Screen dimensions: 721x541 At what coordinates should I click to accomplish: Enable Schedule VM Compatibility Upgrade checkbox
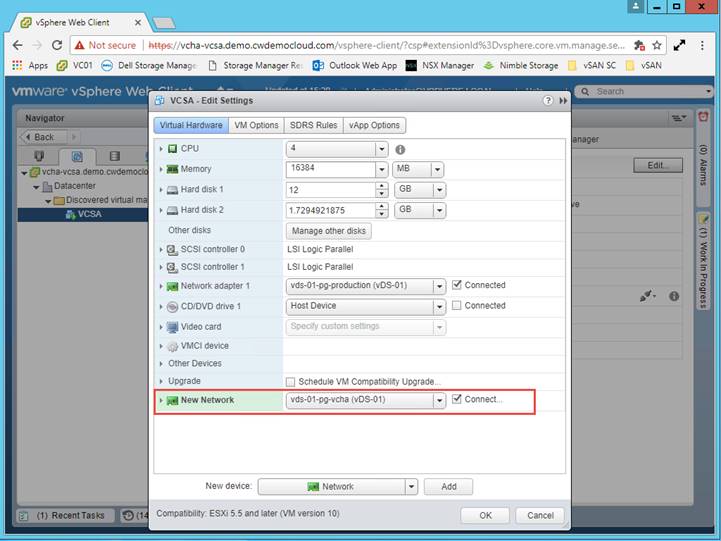tap(290, 382)
